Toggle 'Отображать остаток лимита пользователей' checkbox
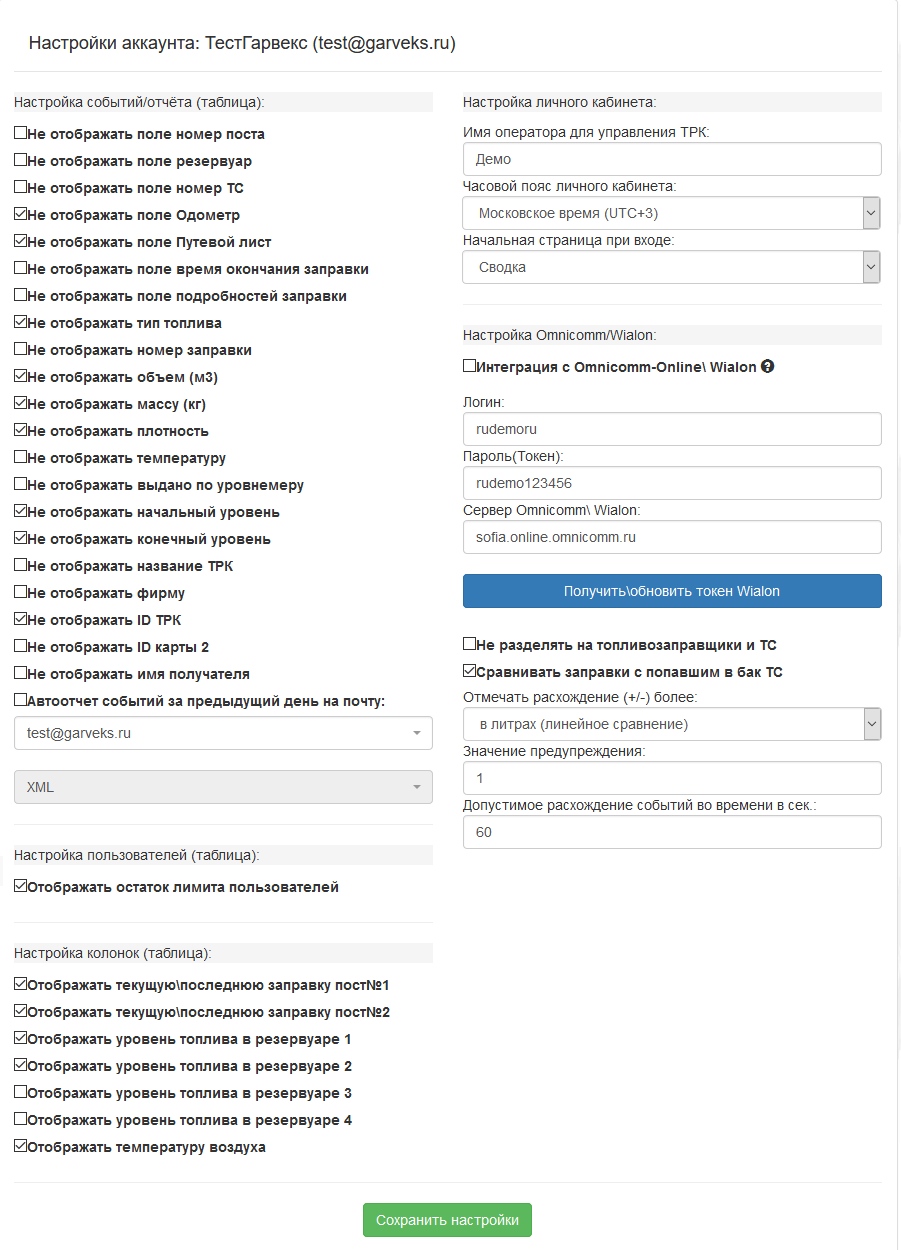The width and height of the screenshot is (901, 1250). pyautogui.click(x=21, y=886)
